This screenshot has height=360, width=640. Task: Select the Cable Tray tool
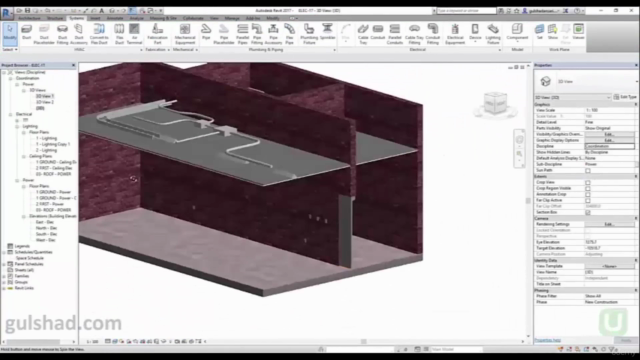click(x=363, y=33)
